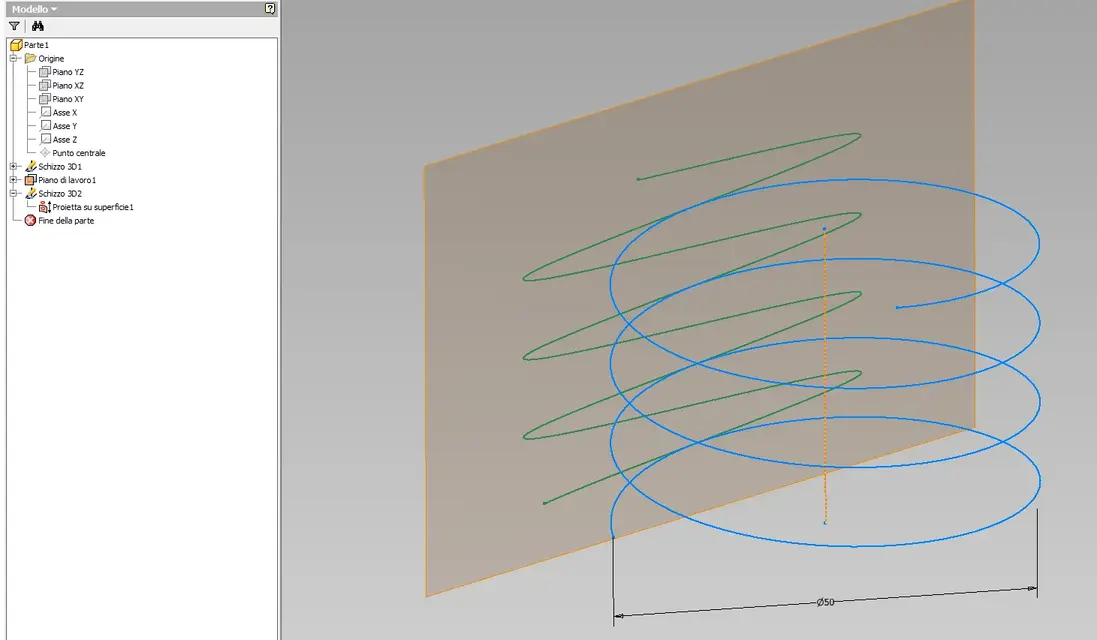This screenshot has width=1097, height=640.
Task: Collapse the Schizzo 3D2 node
Action: [13, 193]
